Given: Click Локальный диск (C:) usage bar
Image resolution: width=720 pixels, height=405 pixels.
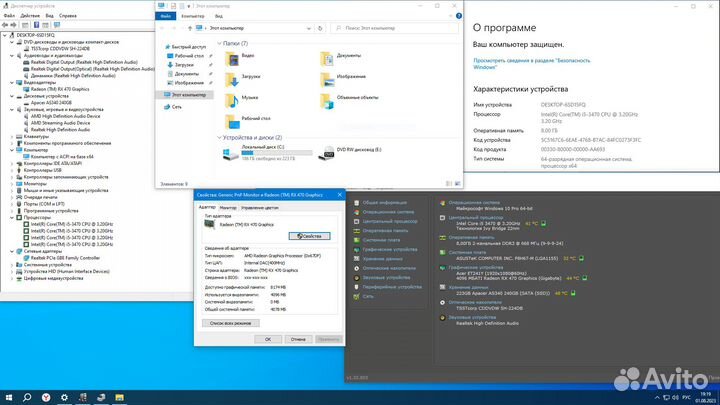Looking at the screenshot, I should [277, 153].
